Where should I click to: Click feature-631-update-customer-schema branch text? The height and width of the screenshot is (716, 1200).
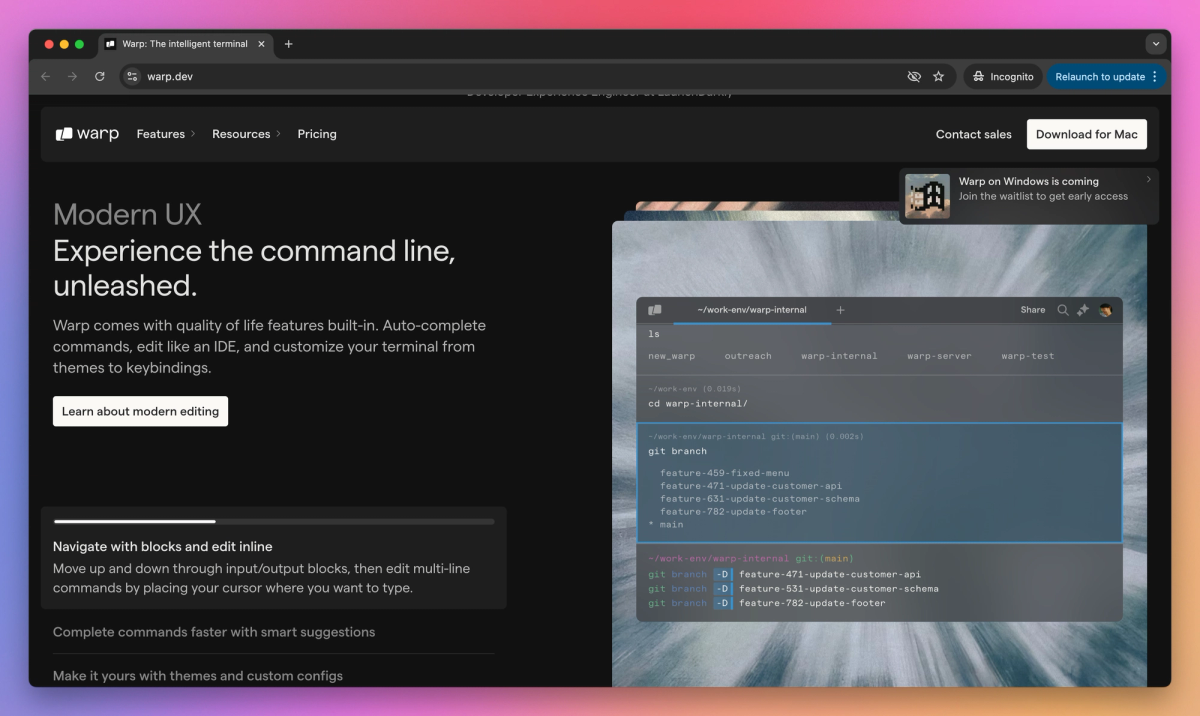click(760, 498)
